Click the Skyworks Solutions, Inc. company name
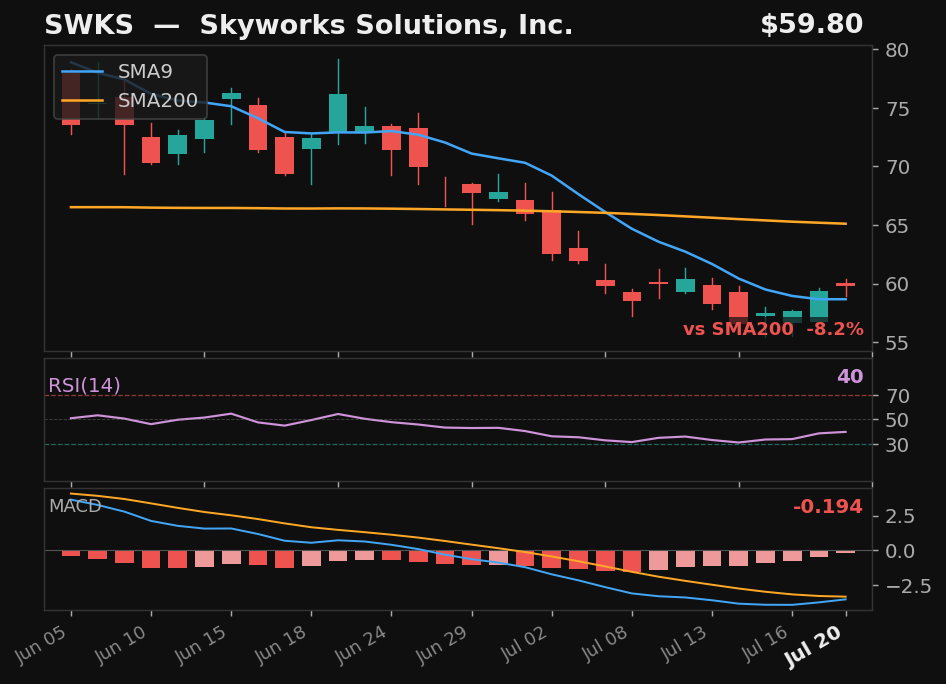 click(386, 25)
